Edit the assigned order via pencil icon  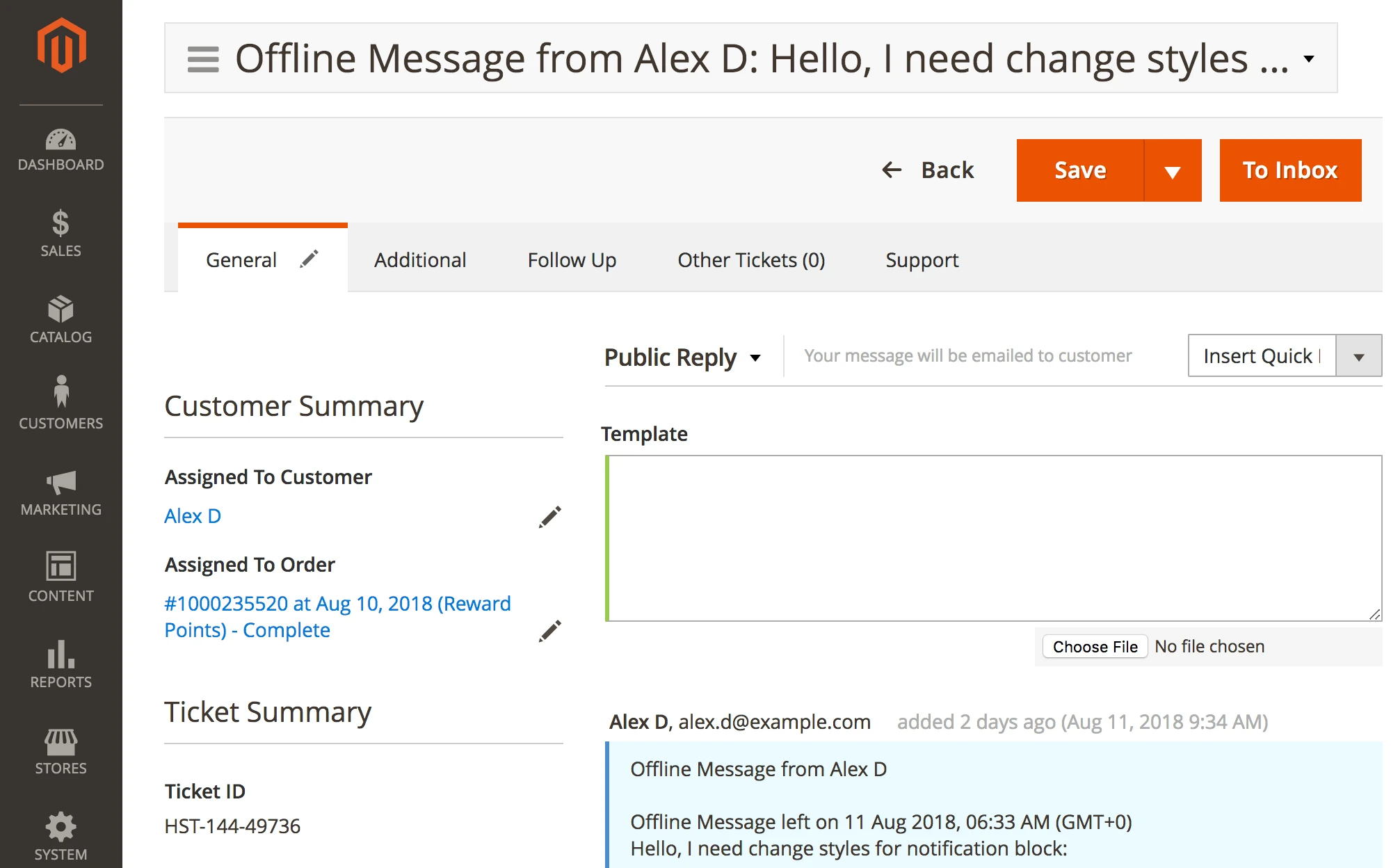tap(549, 630)
